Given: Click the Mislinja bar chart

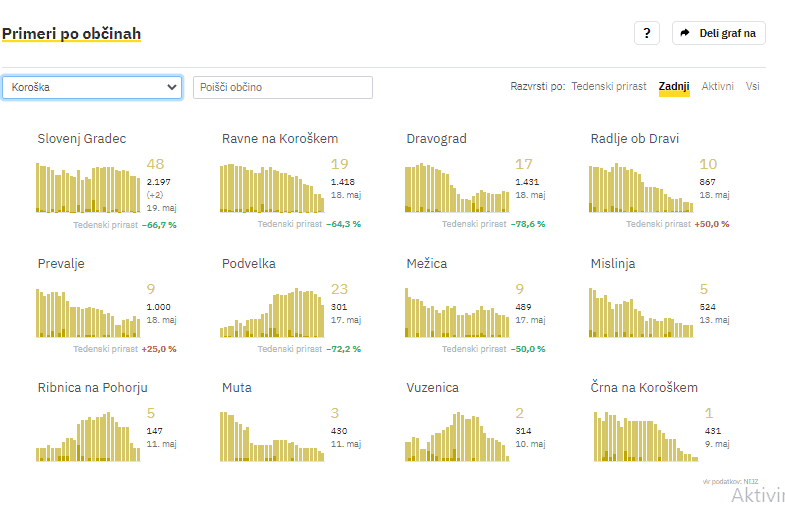Looking at the screenshot, I should [641, 313].
